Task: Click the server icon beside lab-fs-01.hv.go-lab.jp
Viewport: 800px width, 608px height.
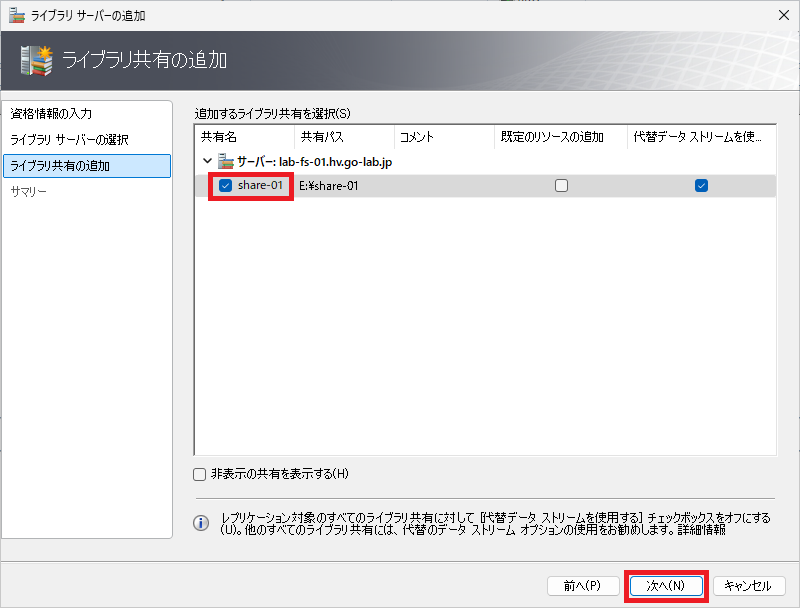Action: click(226, 162)
